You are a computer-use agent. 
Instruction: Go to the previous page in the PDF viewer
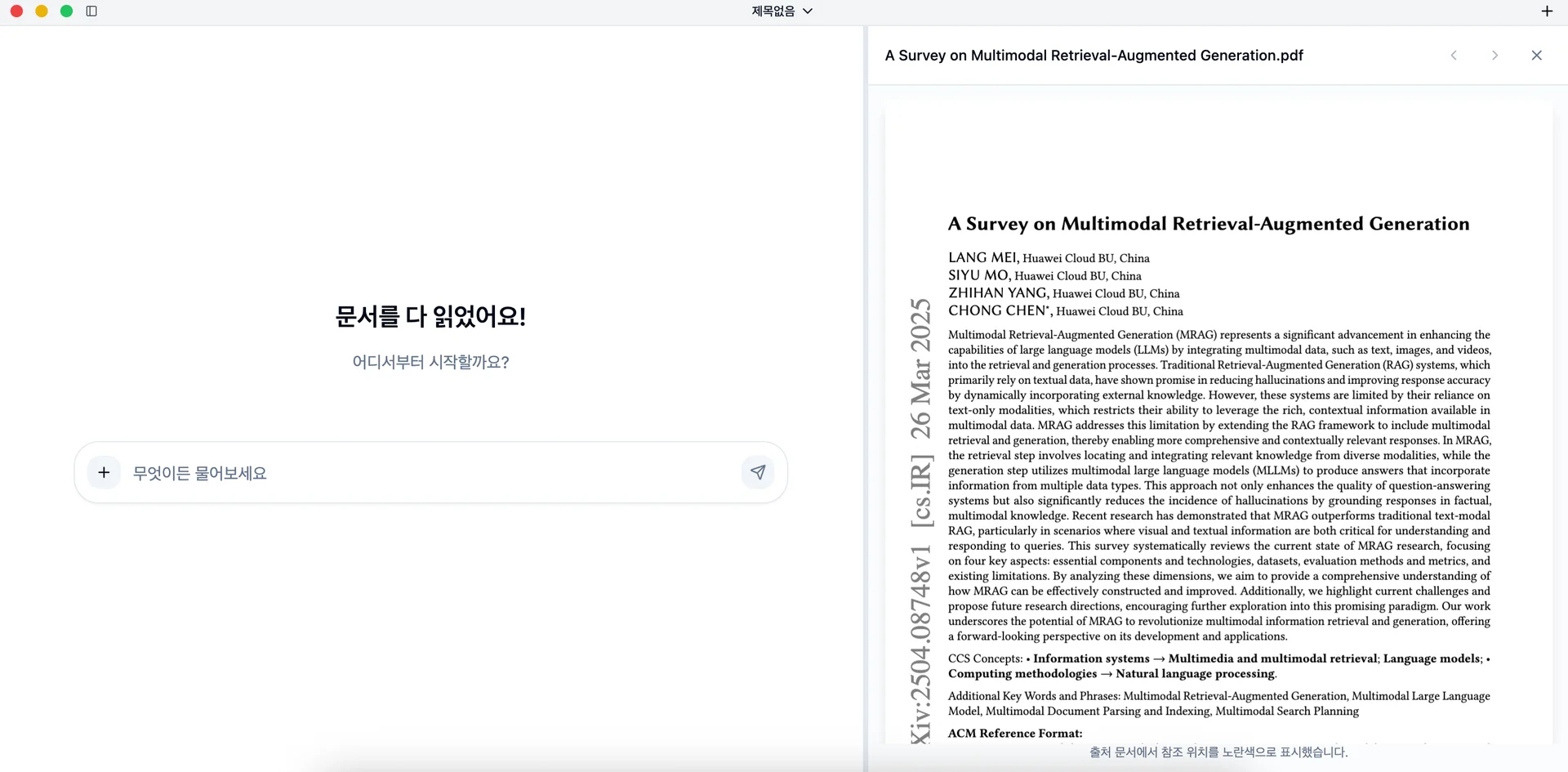pos(1454,56)
